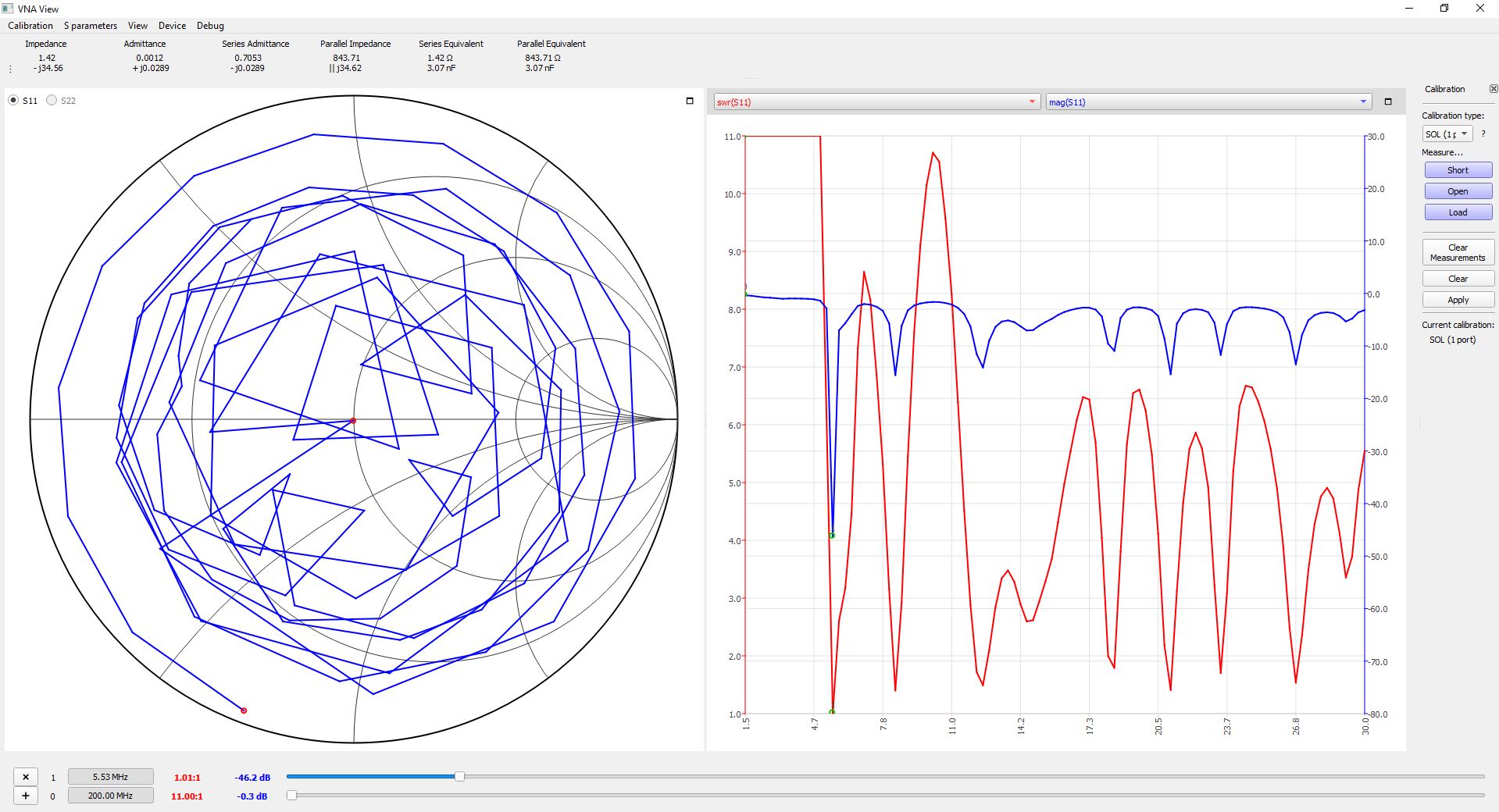1499x812 pixels.
Task: Click the Apply calibration button
Action: [1458, 300]
